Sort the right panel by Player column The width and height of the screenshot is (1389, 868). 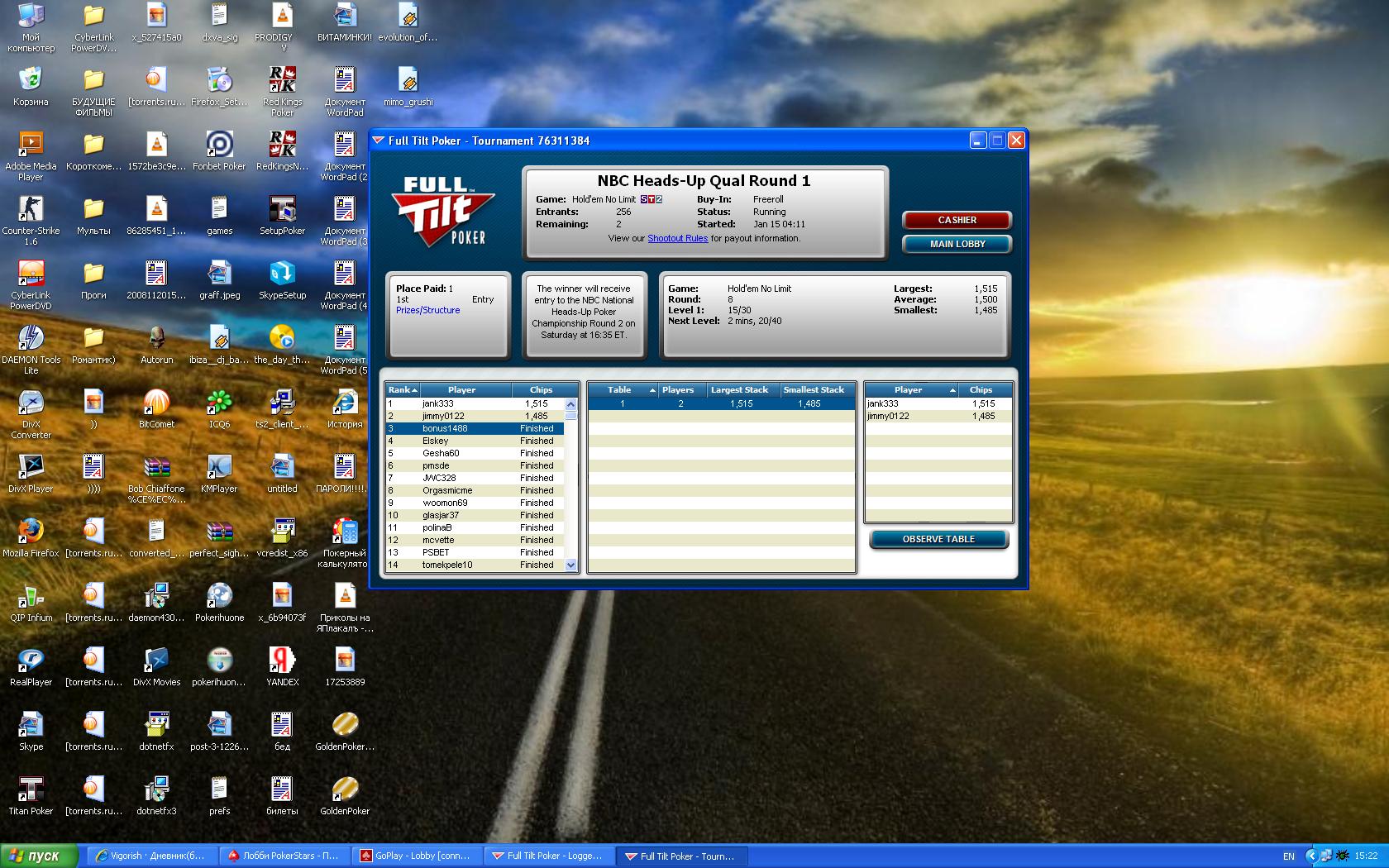[x=909, y=389]
